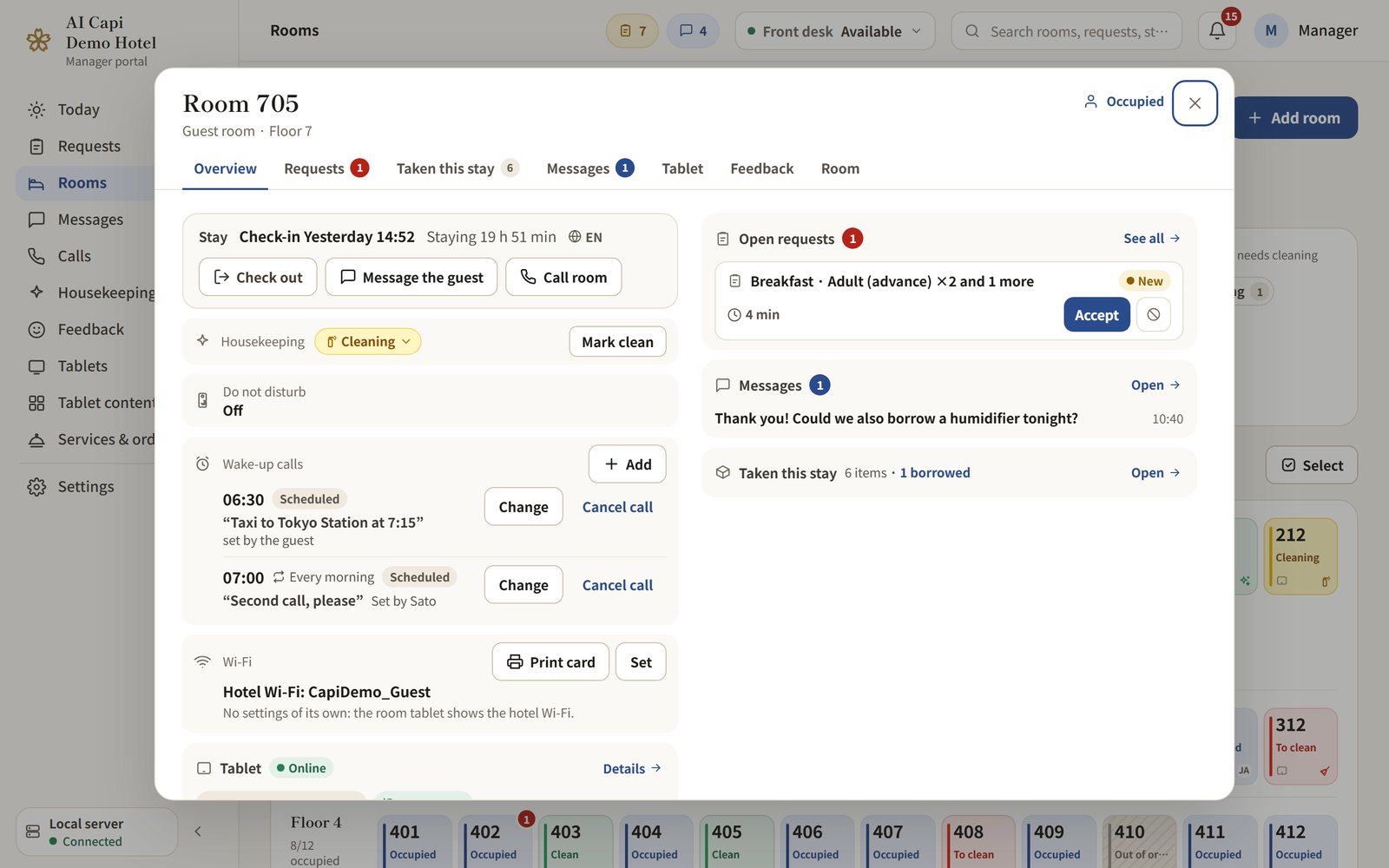
Task: Open Tablet Details link
Action: 632,769
